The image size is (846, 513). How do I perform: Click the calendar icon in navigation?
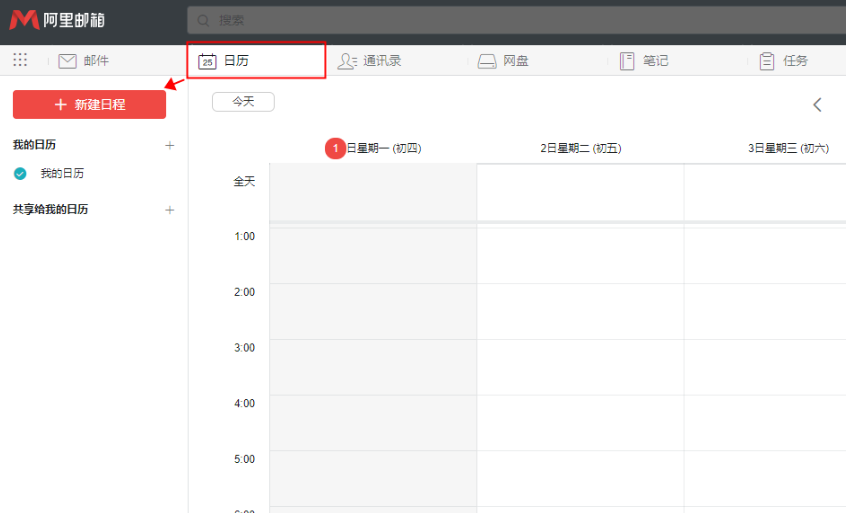click(x=207, y=61)
